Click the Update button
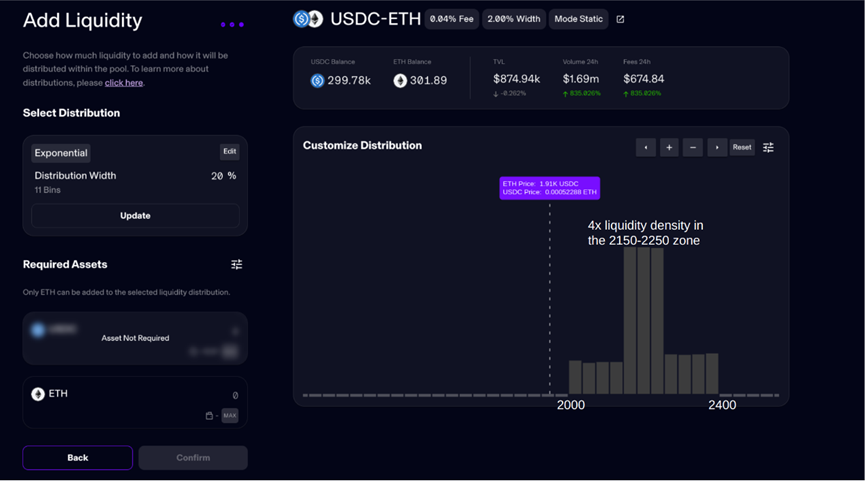Image resolution: width=865 pixels, height=481 pixels. [x=135, y=216]
